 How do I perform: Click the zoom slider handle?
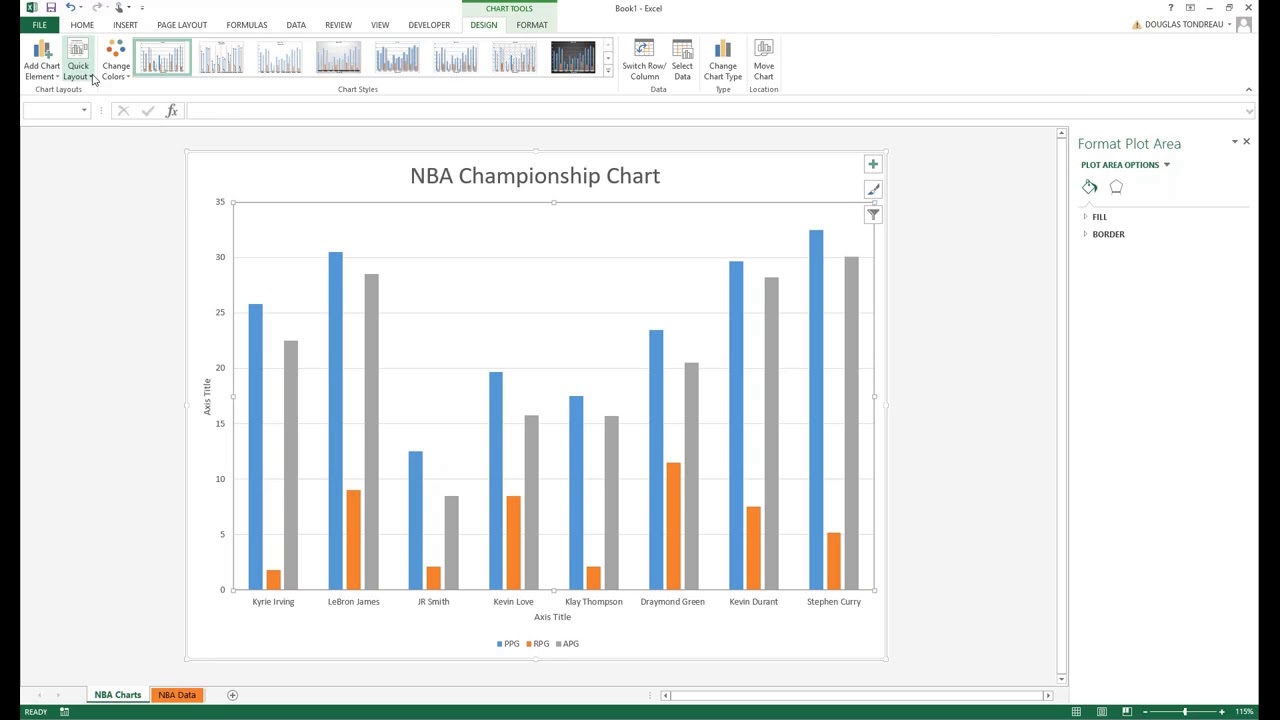click(x=1185, y=712)
